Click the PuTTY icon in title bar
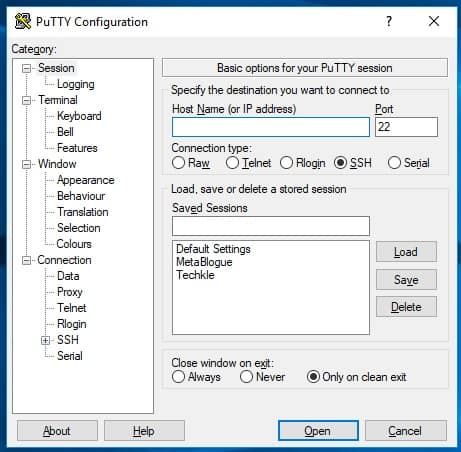 [23, 21]
